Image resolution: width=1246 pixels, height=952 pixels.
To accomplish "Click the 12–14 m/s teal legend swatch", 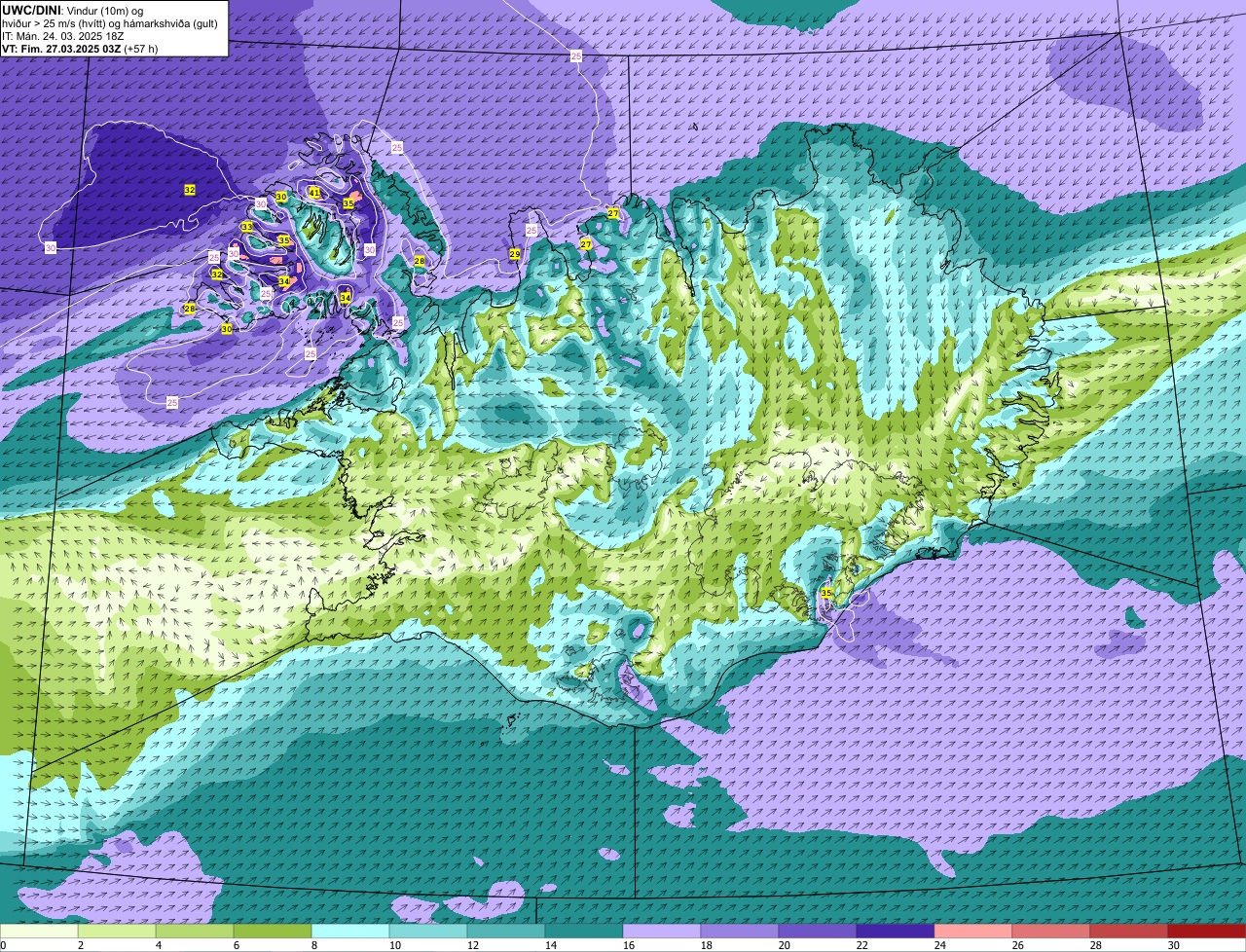I will (x=506, y=932).
